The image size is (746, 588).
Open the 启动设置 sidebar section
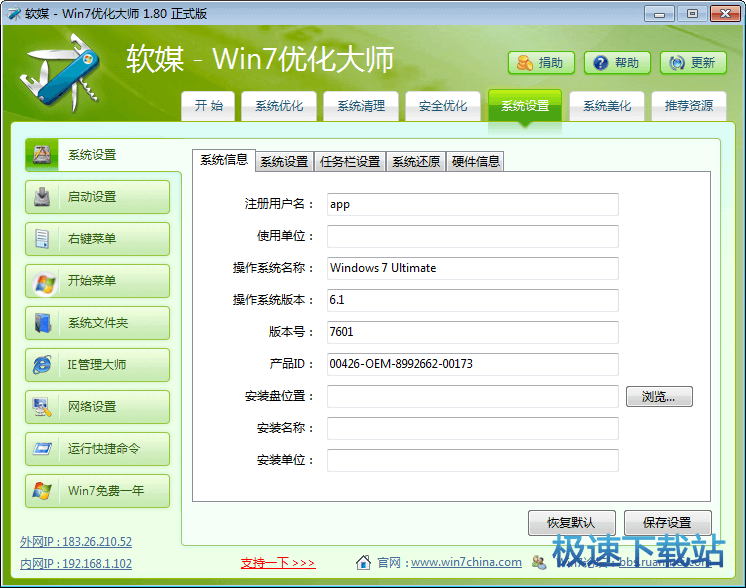point(98,196)
